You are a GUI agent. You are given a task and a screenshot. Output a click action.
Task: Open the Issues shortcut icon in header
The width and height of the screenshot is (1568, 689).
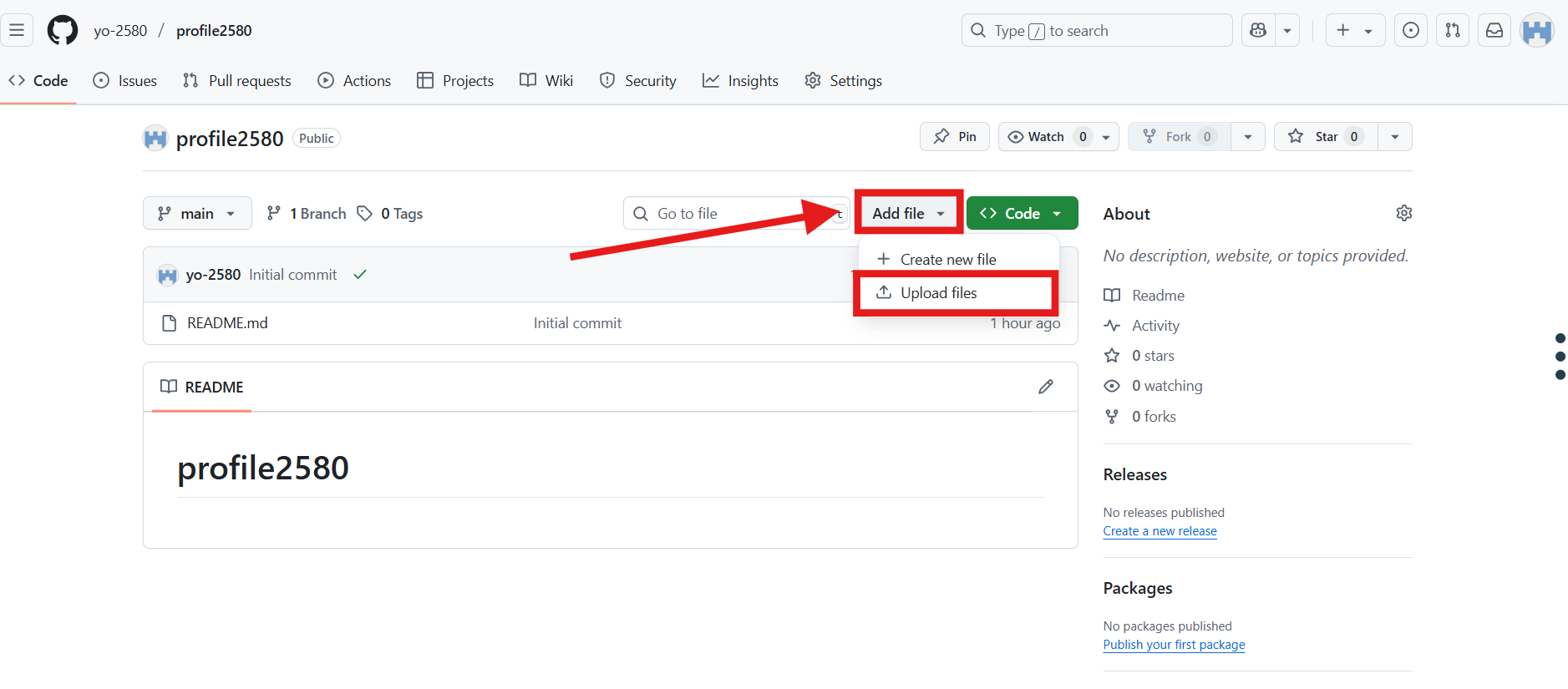[1411, 31]
